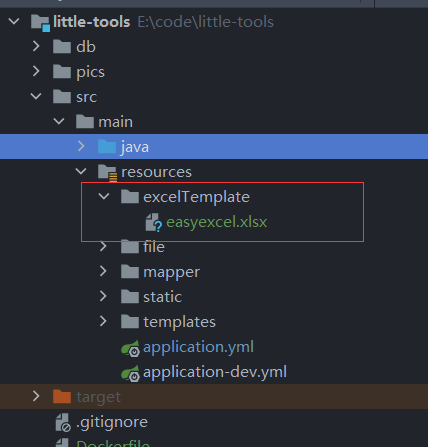428x447 pixels.
Task: Click the little-tools project module icon
Action: [x=40, y=23]
